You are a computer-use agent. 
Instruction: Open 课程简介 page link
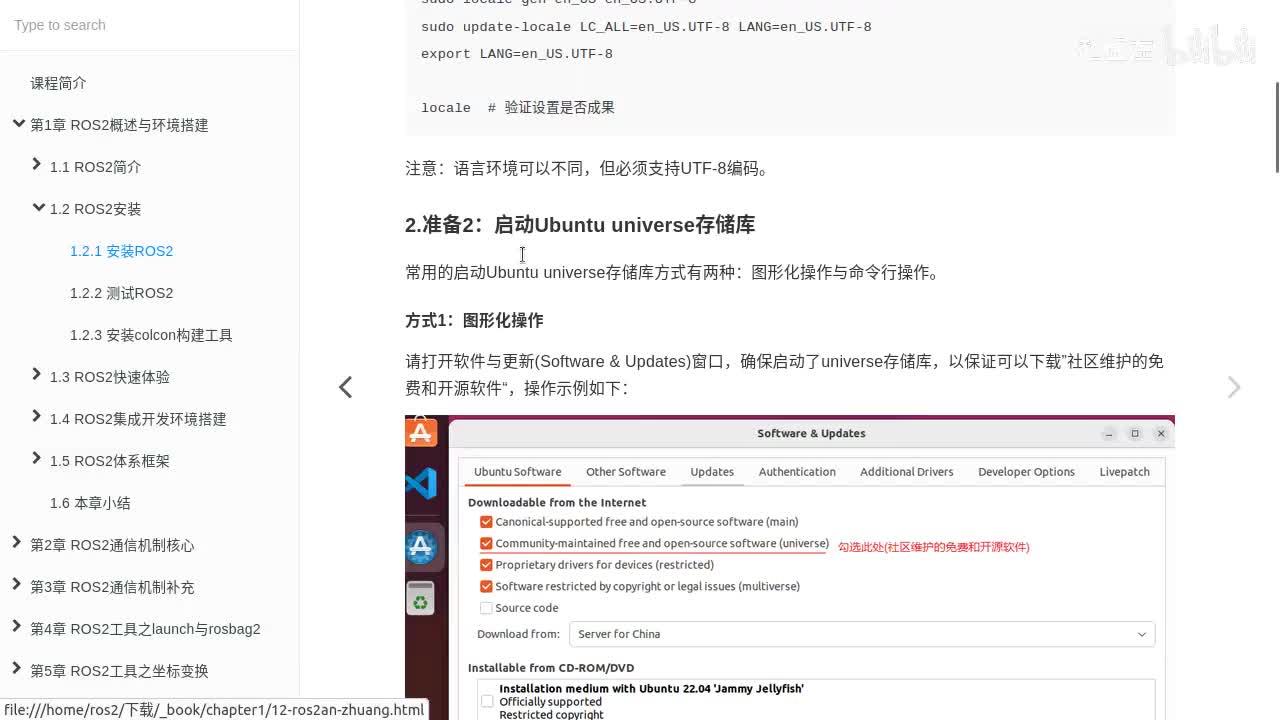[58, 83]
